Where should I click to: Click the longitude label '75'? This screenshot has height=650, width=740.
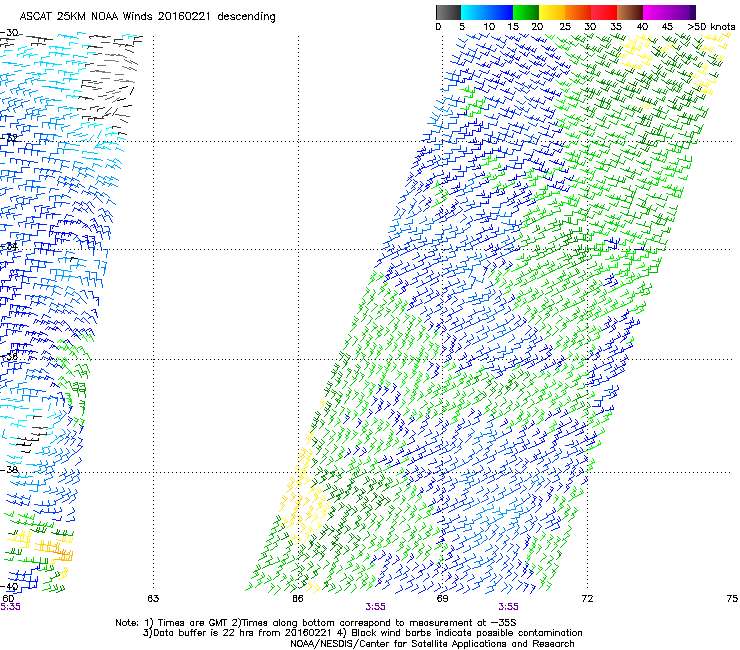click(x=732, y=599)
